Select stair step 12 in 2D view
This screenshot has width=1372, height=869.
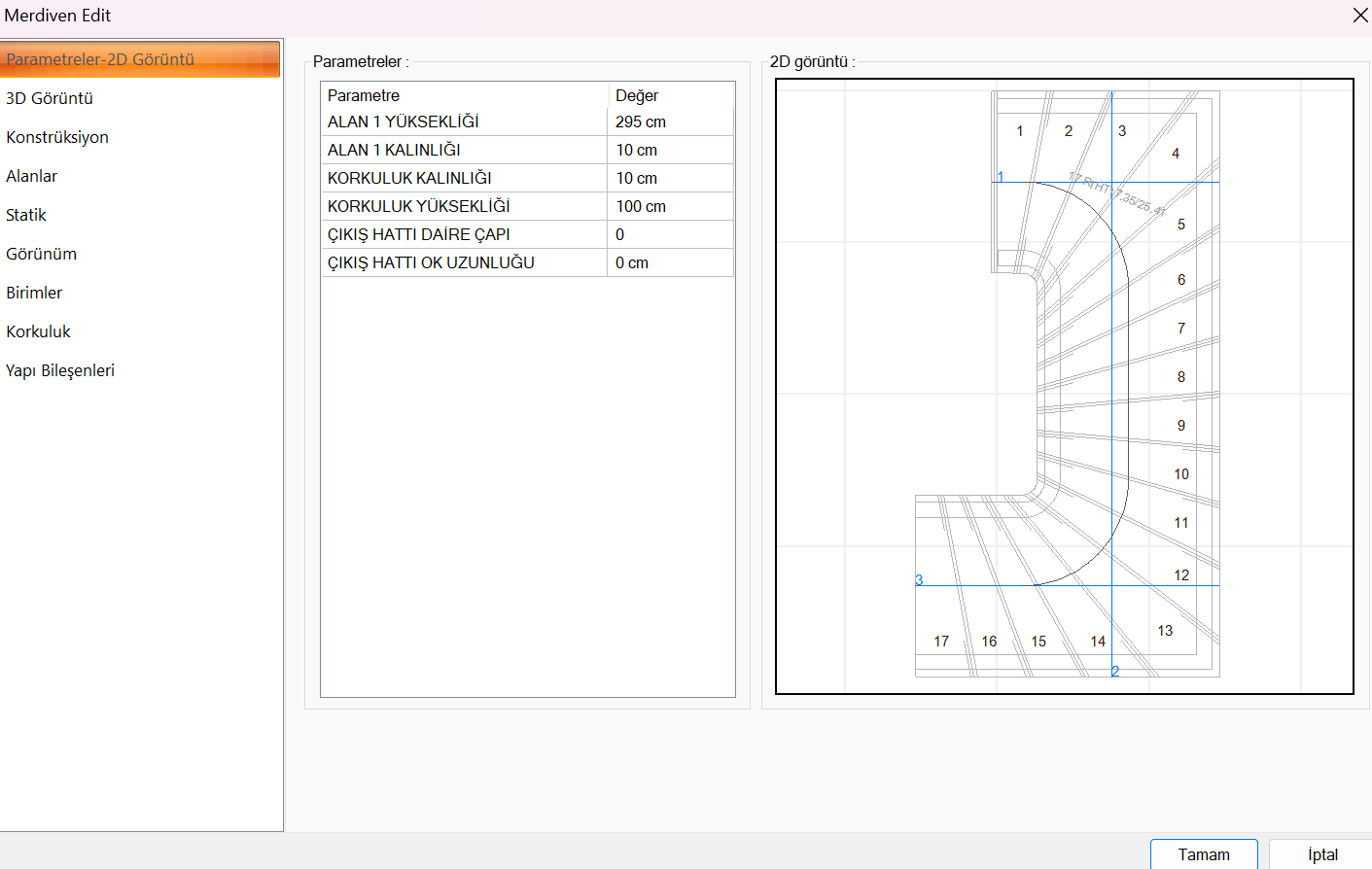(x=1181, y=575)
